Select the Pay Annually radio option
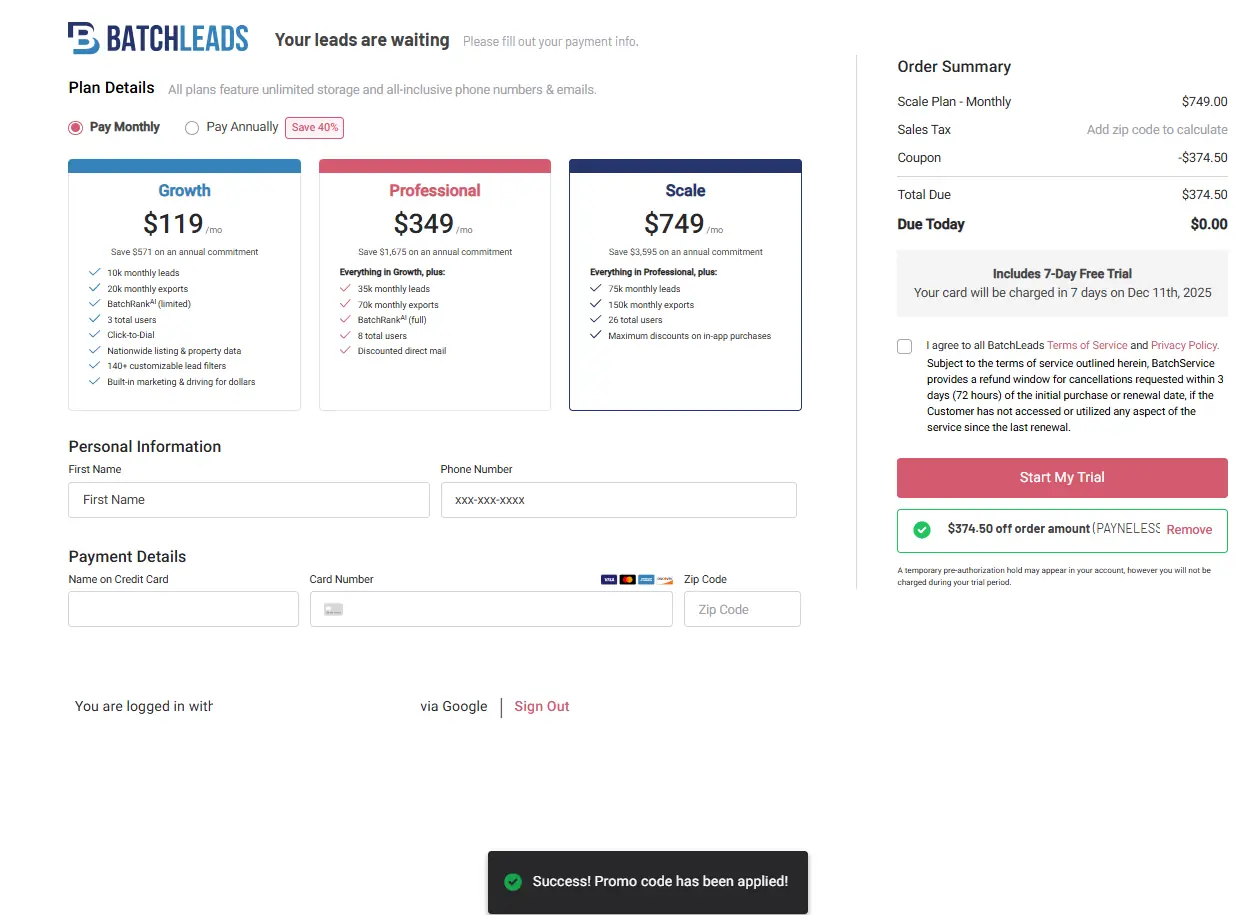 point(192,128)
